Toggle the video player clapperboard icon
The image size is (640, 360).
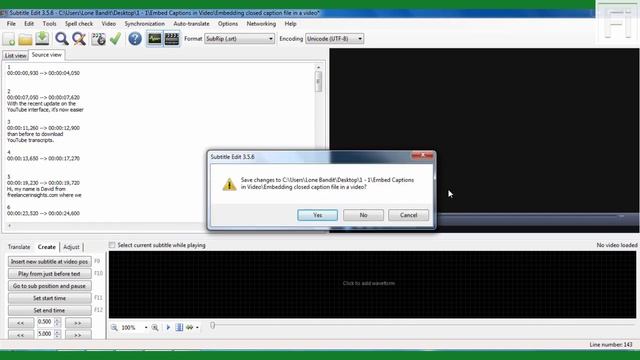pos(172,39)
